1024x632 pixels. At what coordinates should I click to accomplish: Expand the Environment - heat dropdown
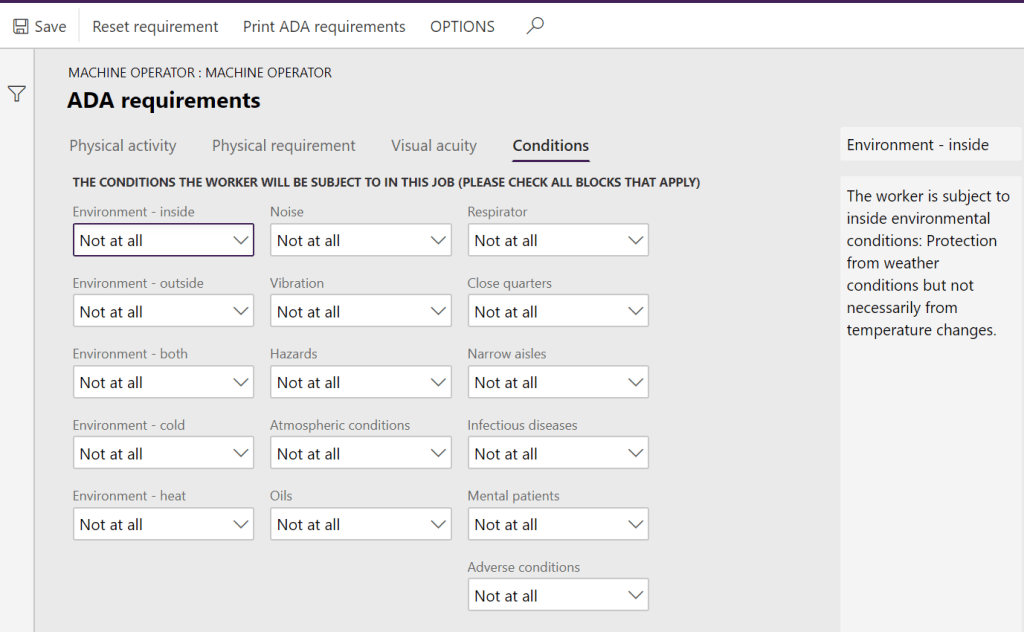click(x=240, y=525)
